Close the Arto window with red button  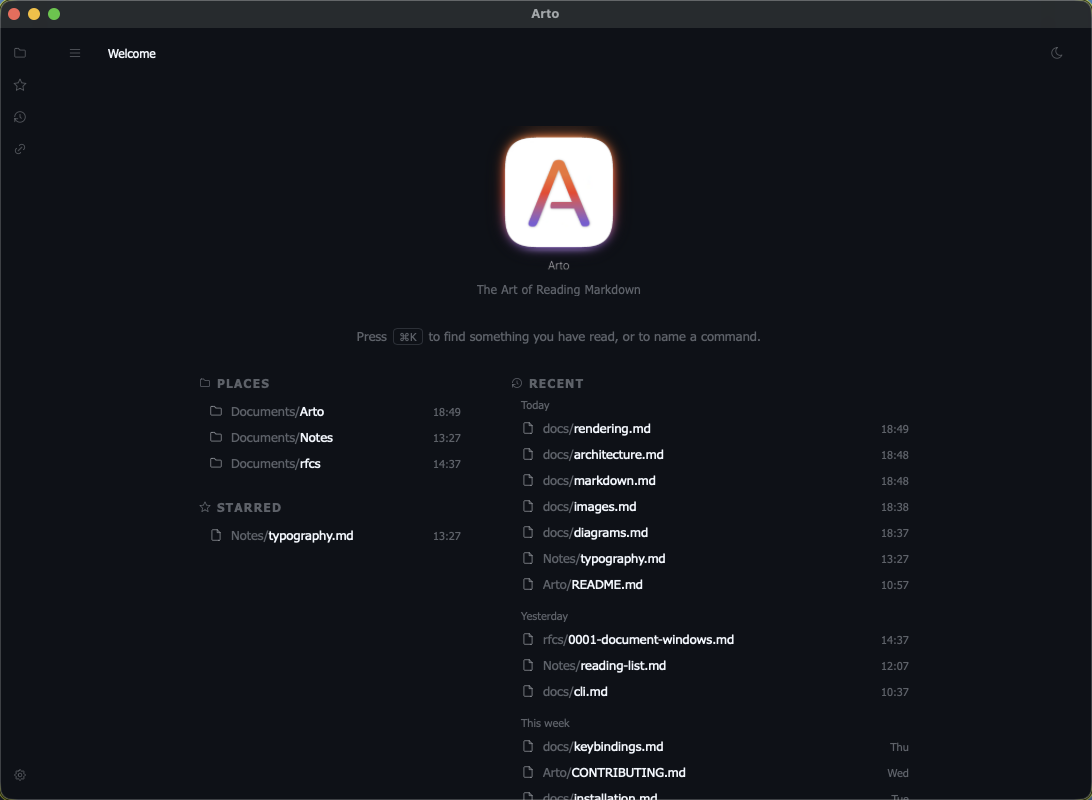pos(14,14)
